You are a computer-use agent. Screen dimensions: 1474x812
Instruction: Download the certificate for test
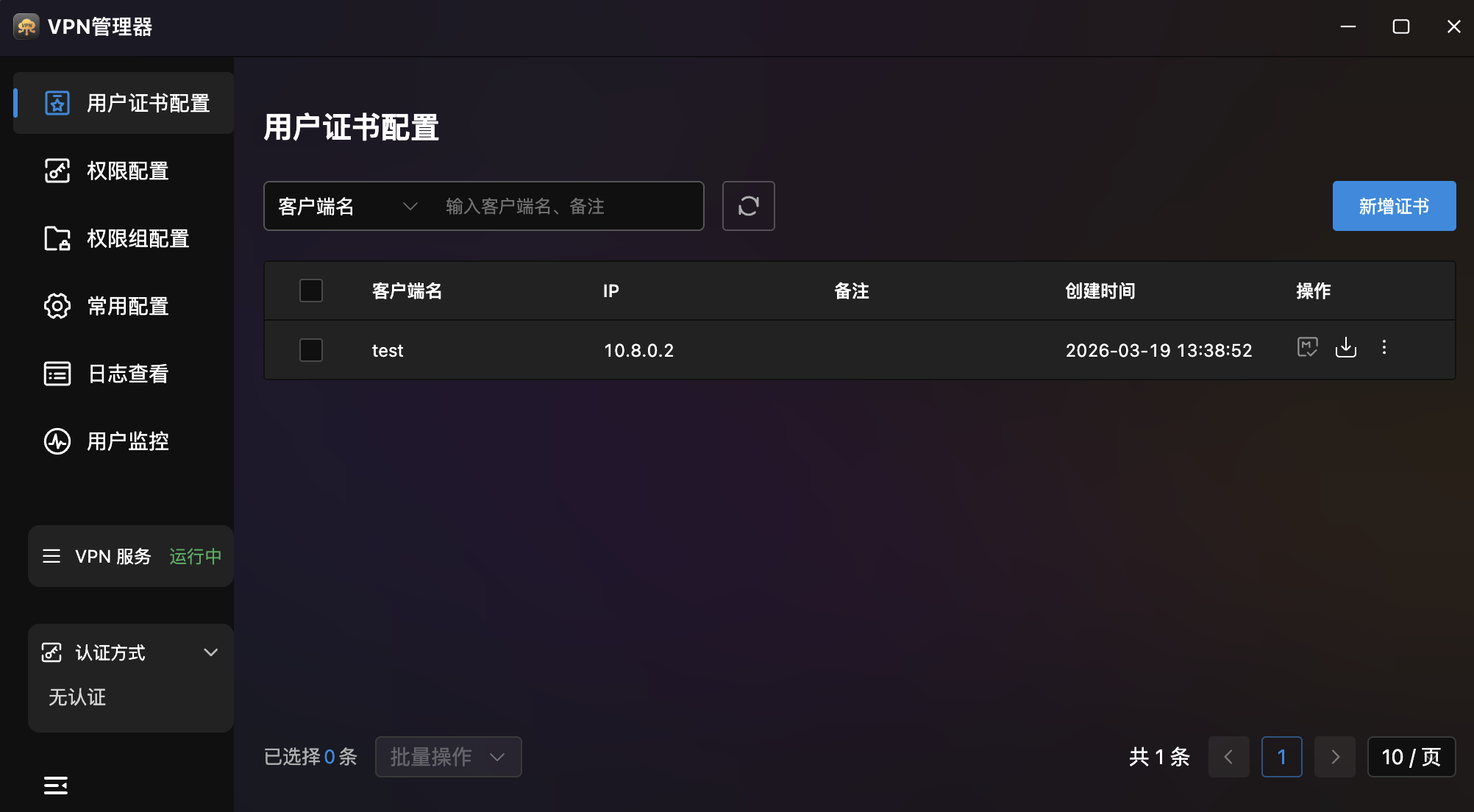click(1346, 347)
